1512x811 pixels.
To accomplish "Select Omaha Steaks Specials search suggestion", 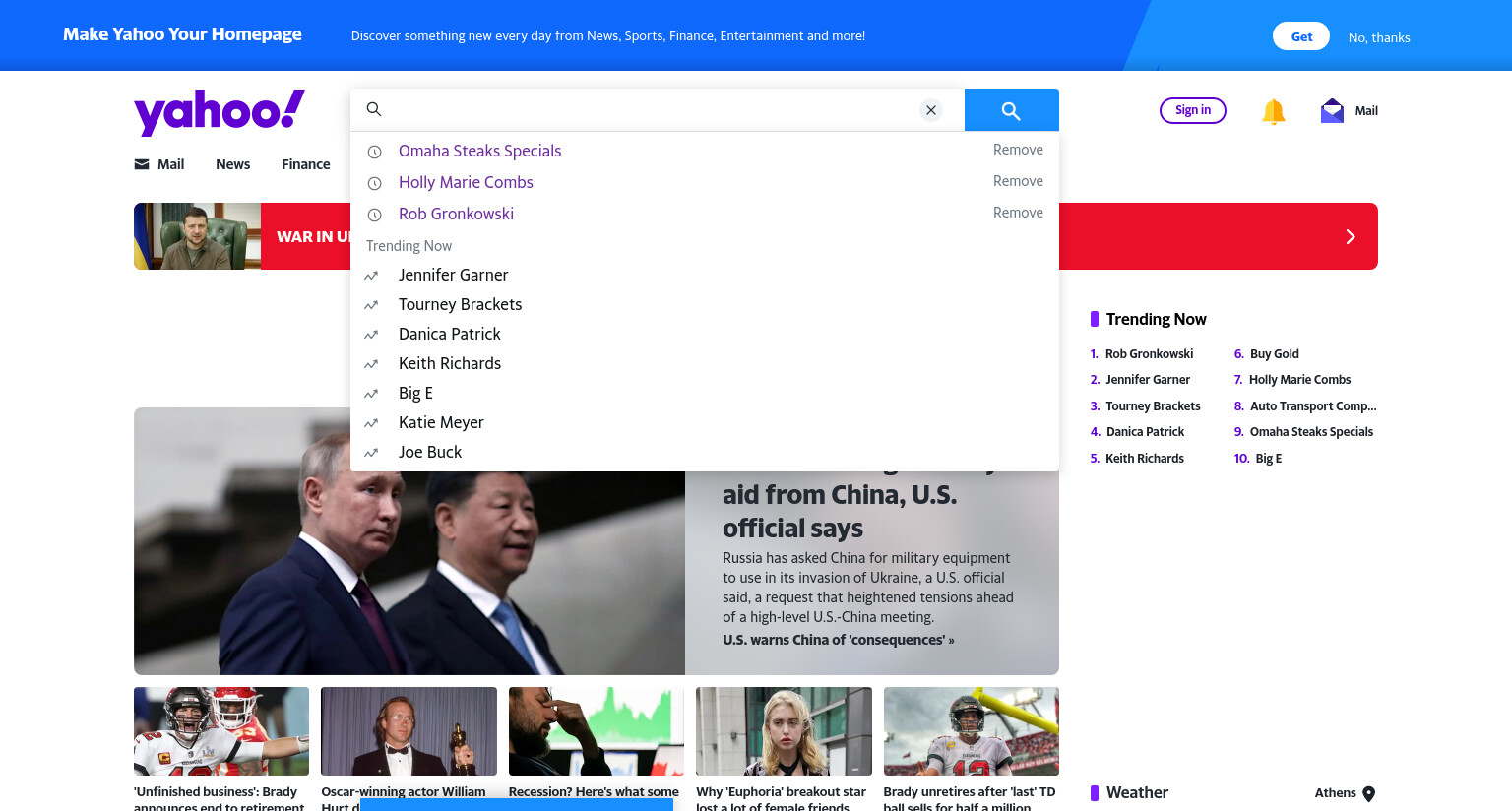I will [479, 151].
